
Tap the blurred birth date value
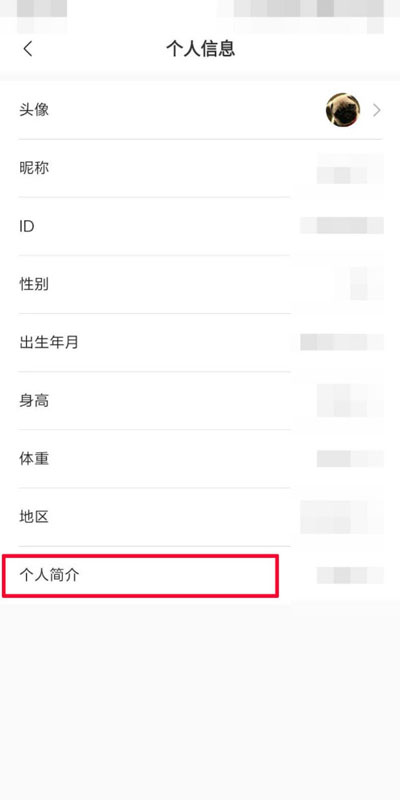tap(342, 342)
